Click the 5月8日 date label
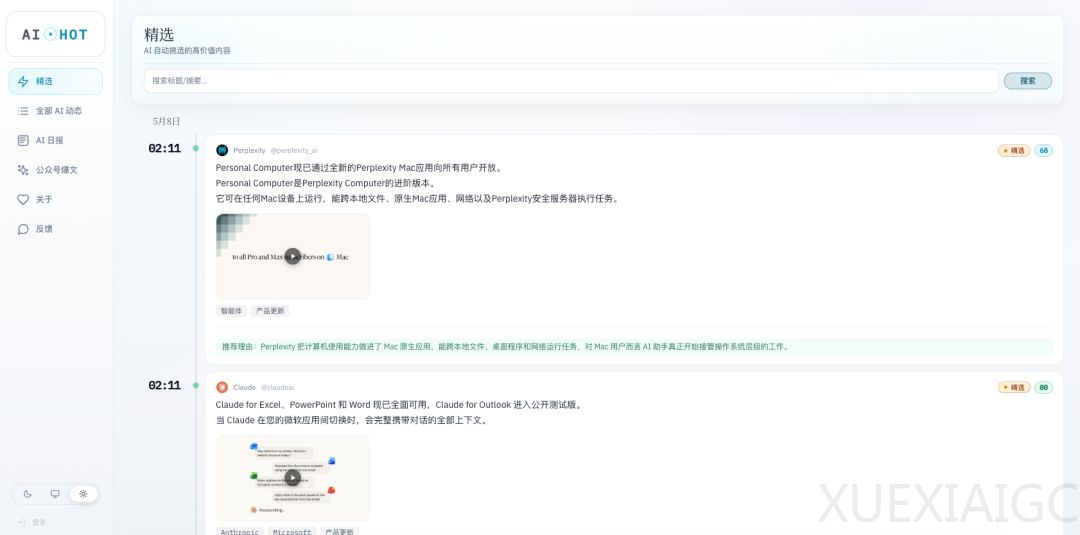Image resolution: width=1080 pixels, height=535 pixels. point(167,121)
